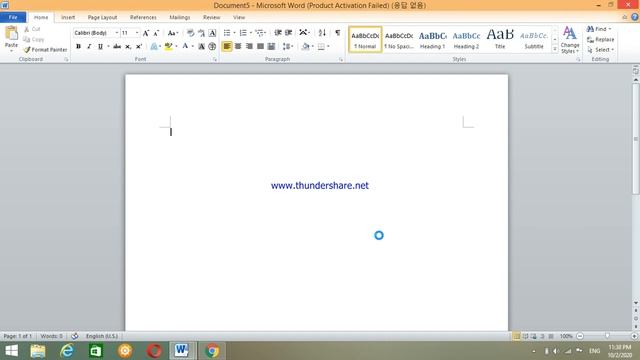Shrink font size with the small A icon
640x360 pixels.
click(156, 33)
